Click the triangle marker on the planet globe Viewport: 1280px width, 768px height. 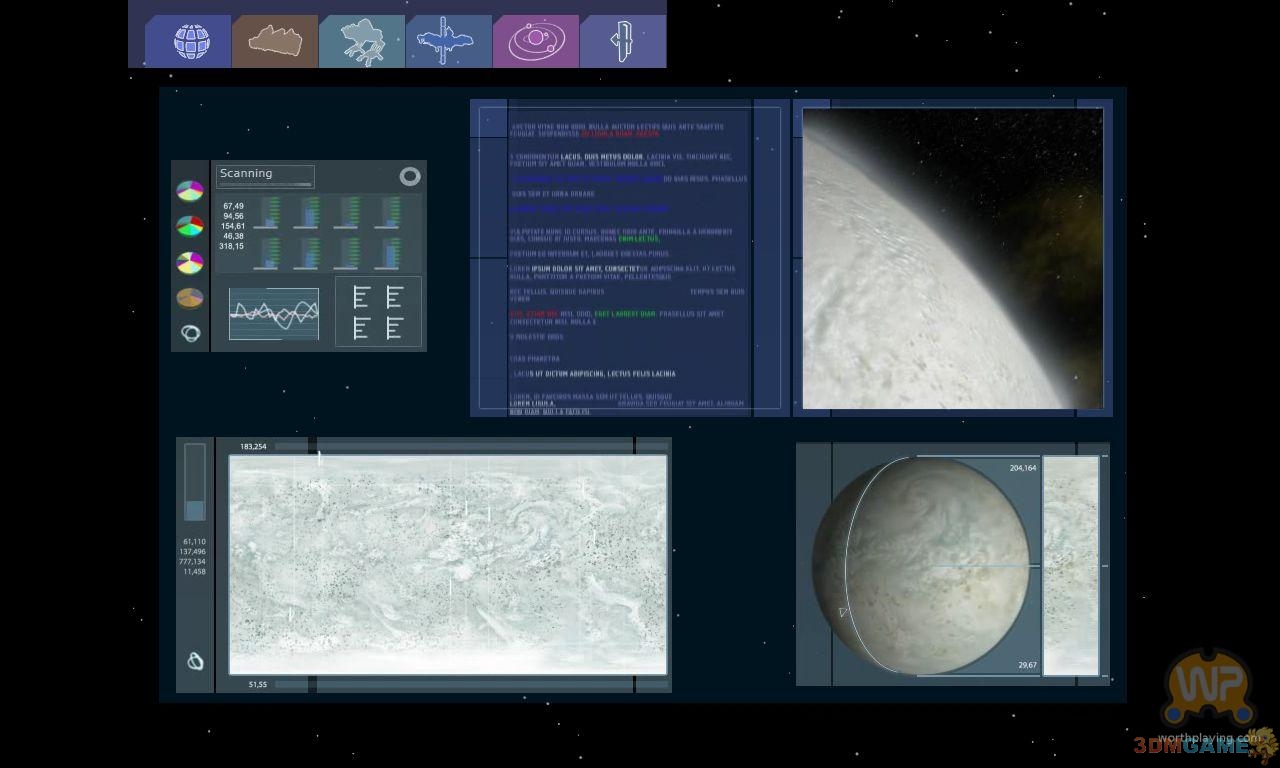click(x=843, y=612)
